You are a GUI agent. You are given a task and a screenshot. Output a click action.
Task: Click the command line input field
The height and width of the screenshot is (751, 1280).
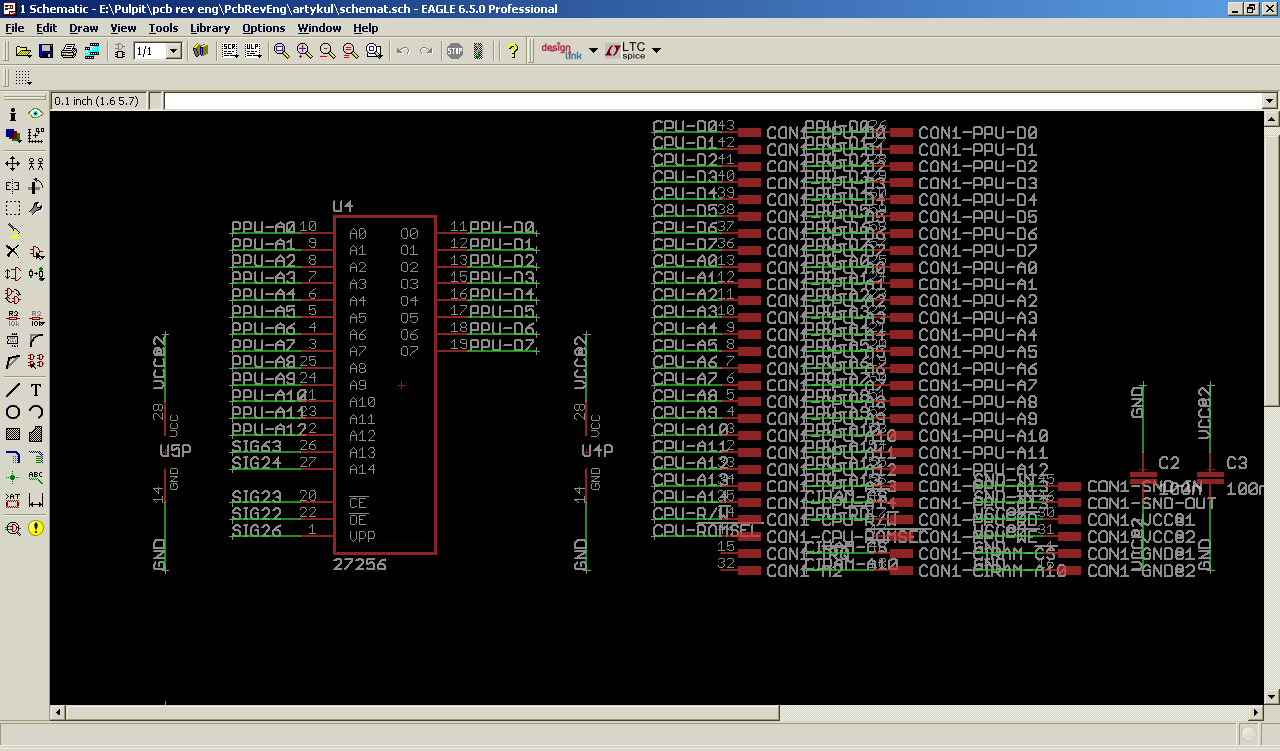click(x=712, y=101)
